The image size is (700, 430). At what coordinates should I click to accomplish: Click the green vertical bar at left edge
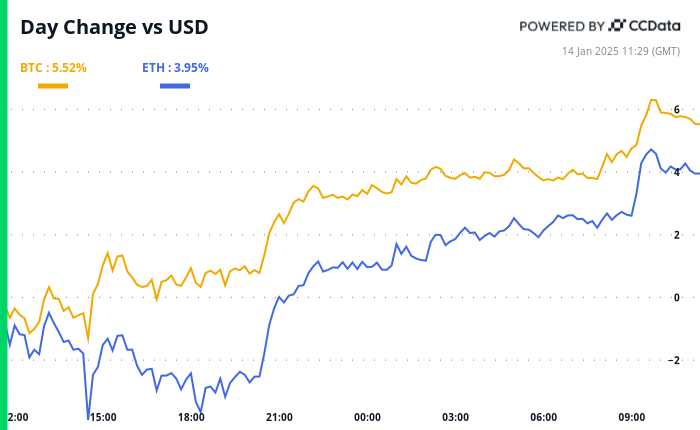tap(3, 215)
